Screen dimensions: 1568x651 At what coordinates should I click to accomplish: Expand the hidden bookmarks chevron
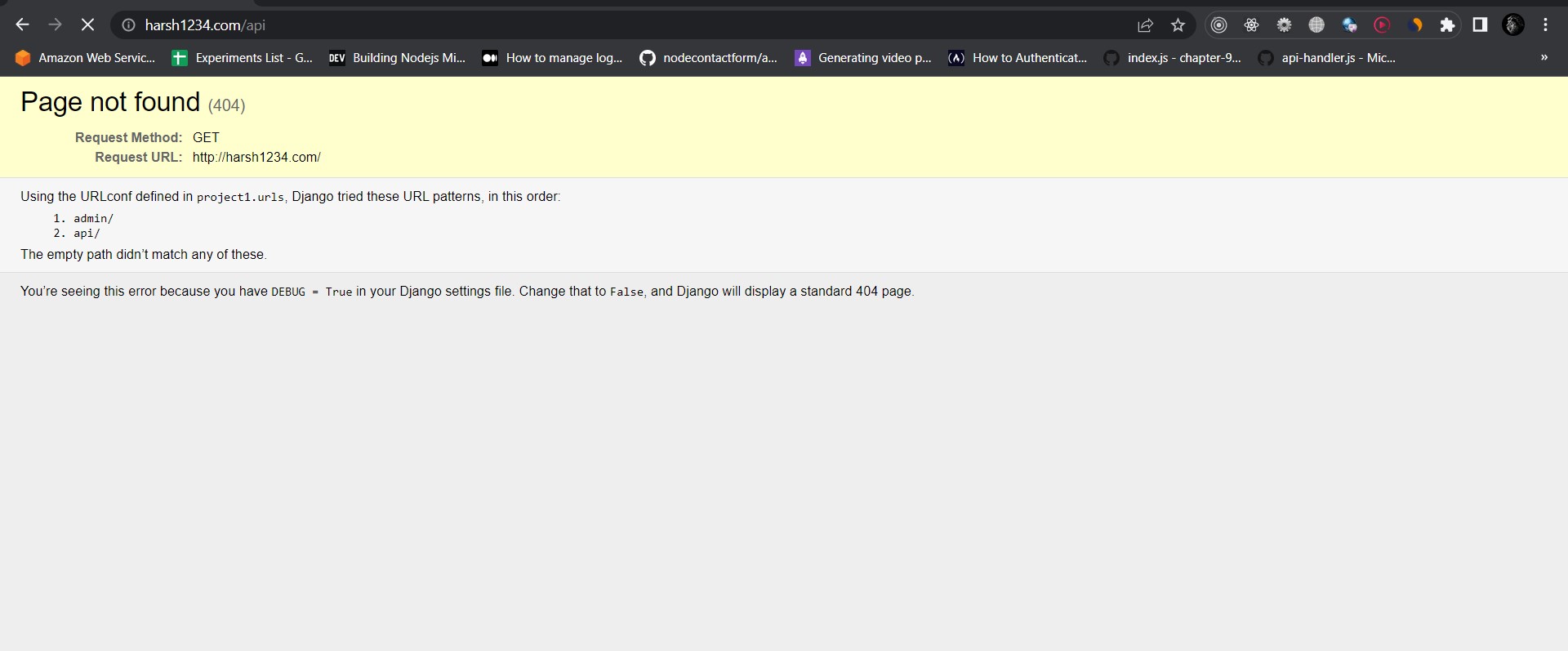pyautogui.click(x=1543, y=57)
